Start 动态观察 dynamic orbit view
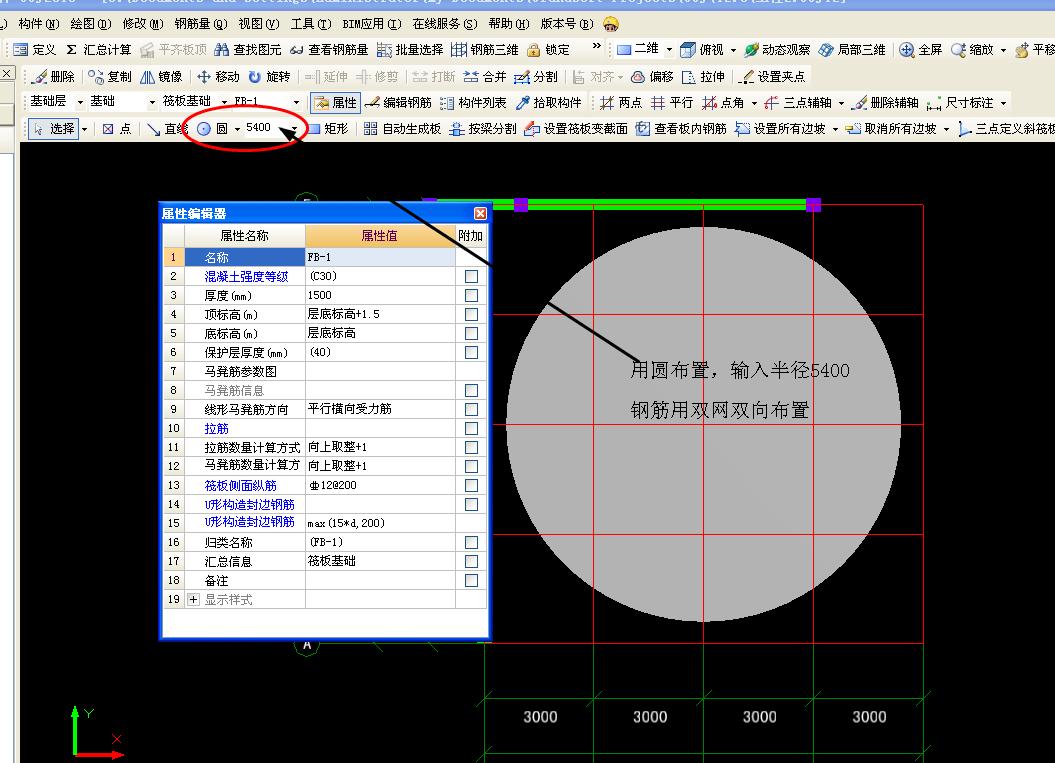The image size is (1055, 763). click(x=777, y=50)
